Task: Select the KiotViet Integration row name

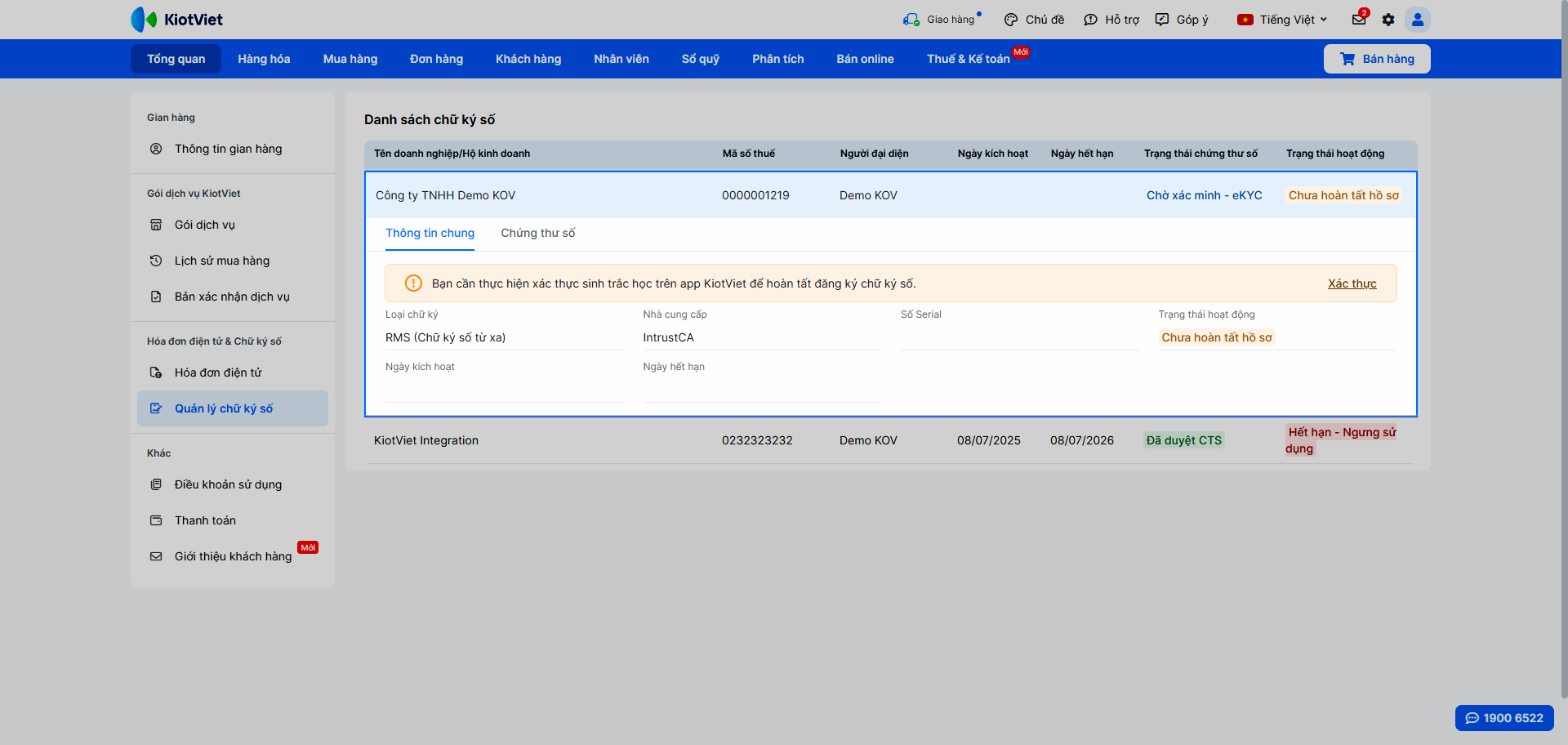Action: 426,440
